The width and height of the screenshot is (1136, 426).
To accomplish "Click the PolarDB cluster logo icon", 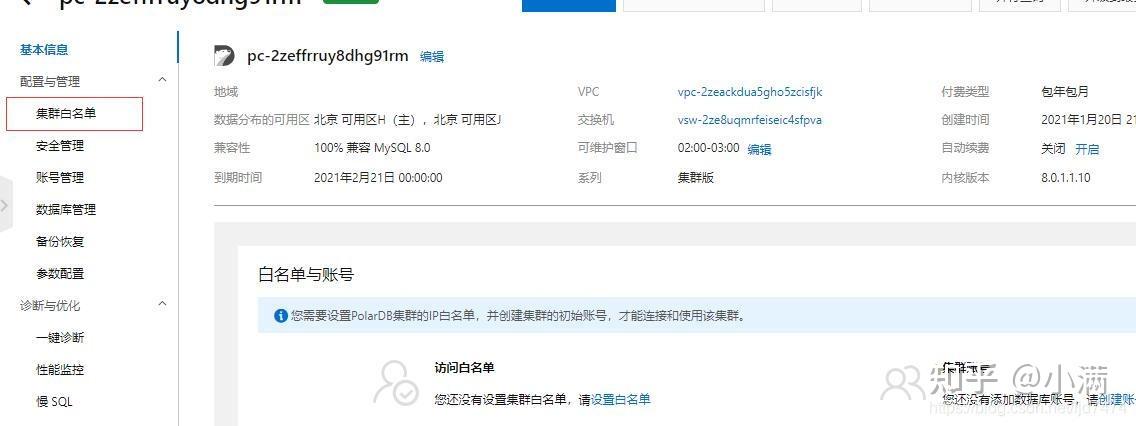I will click(225, 56).
